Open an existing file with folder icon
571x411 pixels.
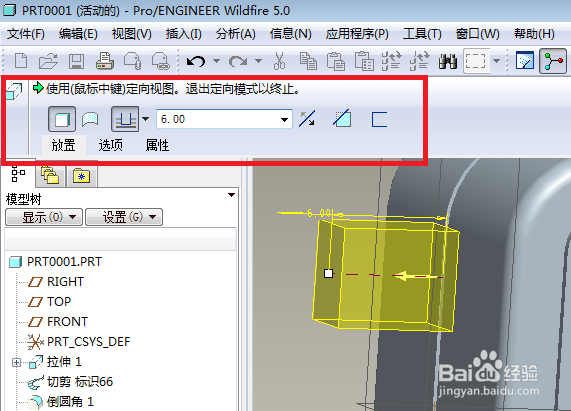pos(48,61)
